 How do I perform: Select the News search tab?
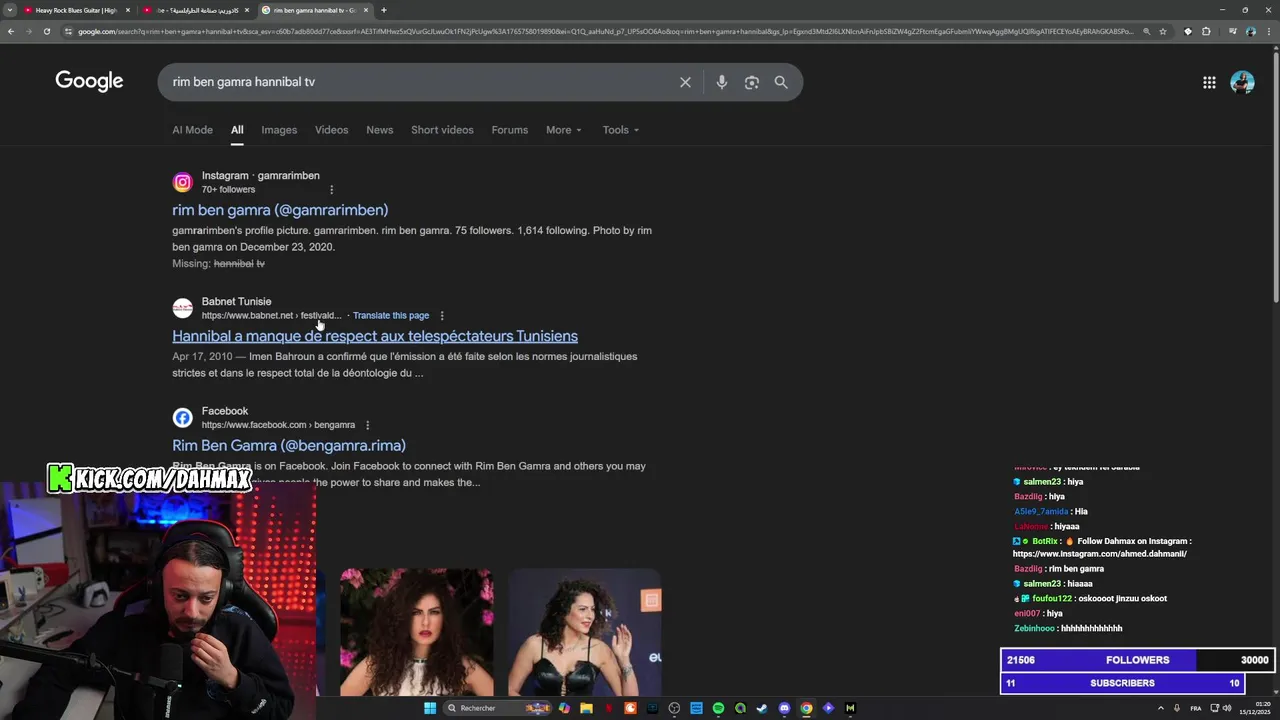point(379,130)
